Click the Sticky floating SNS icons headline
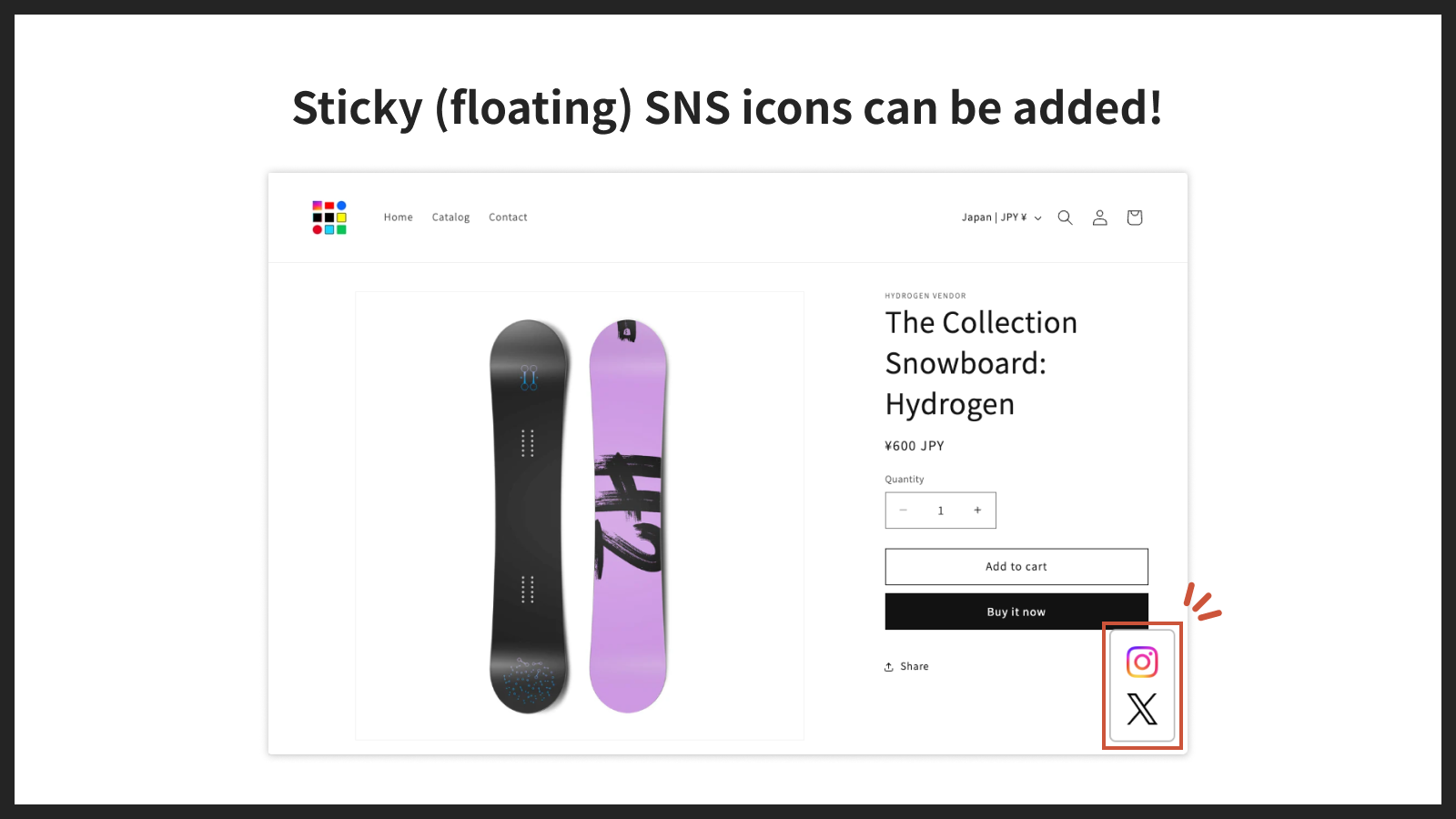The height and width of the screenshot is (819, 1456). [x=727, y=108]
